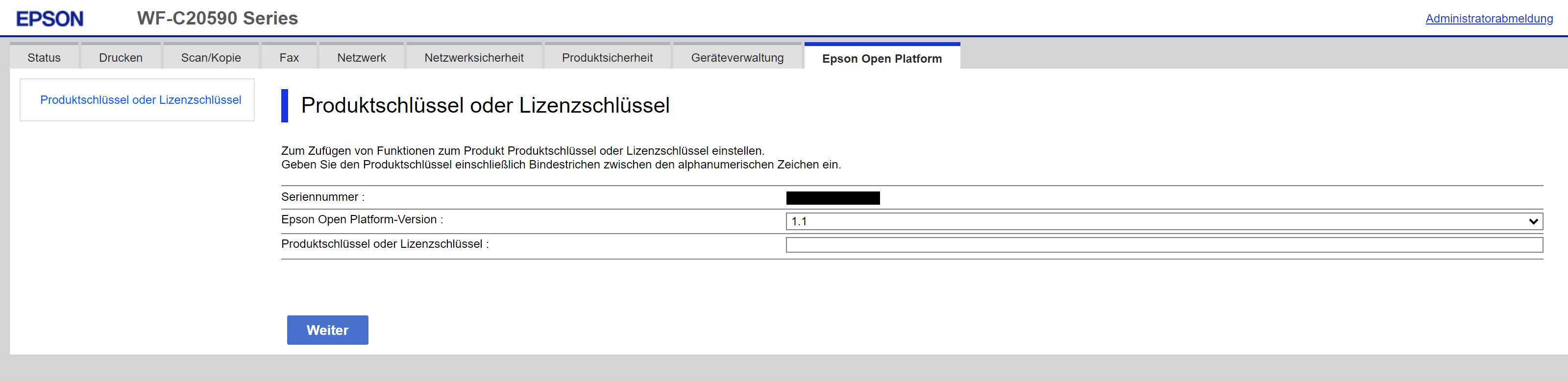This screenshot has height=381, width=1568.
Task: Switch to the Netzwerksicherheit tab
Action: click(473, 58)
